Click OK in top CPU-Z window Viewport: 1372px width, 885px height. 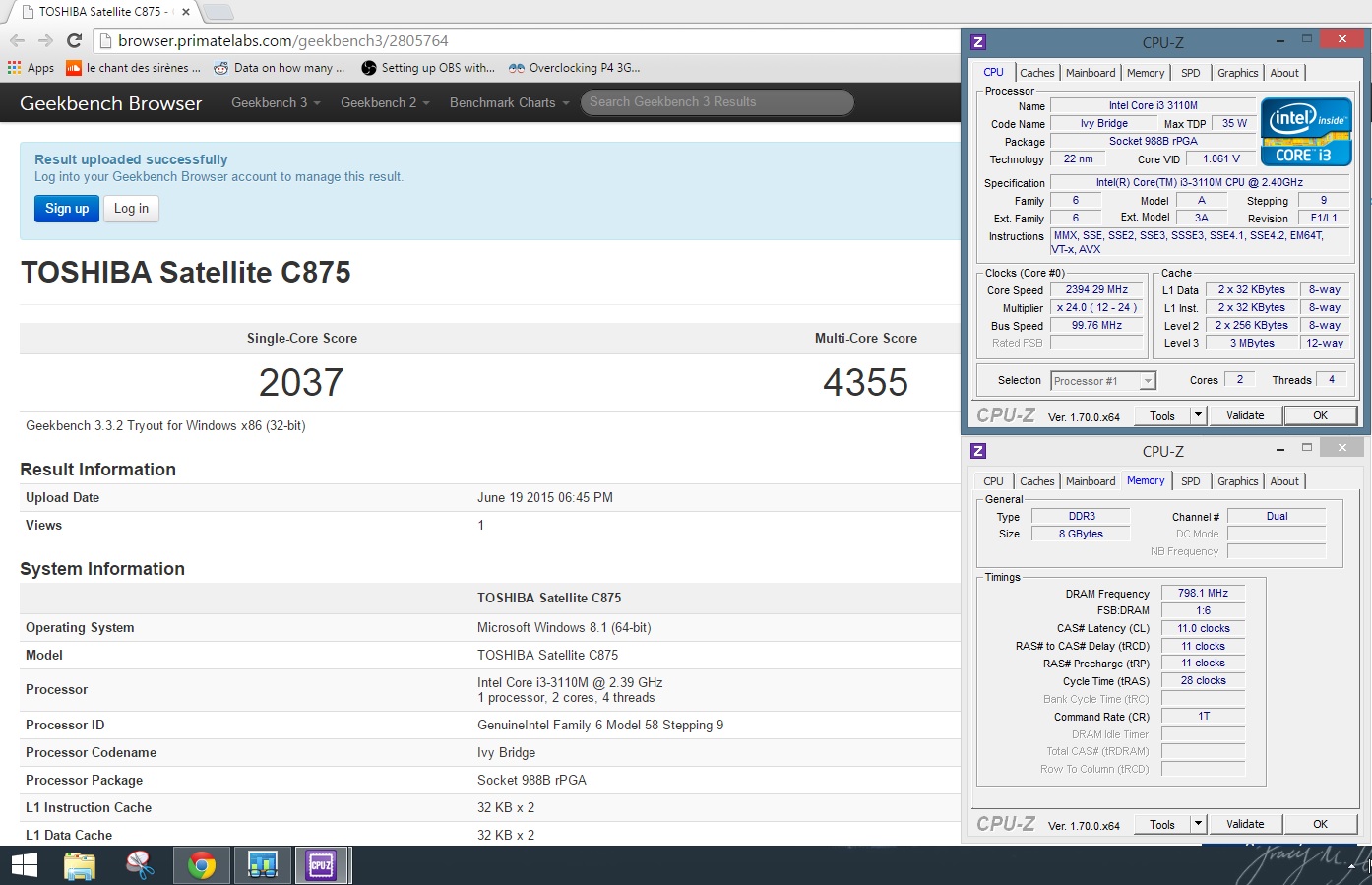pos(1321,416)
